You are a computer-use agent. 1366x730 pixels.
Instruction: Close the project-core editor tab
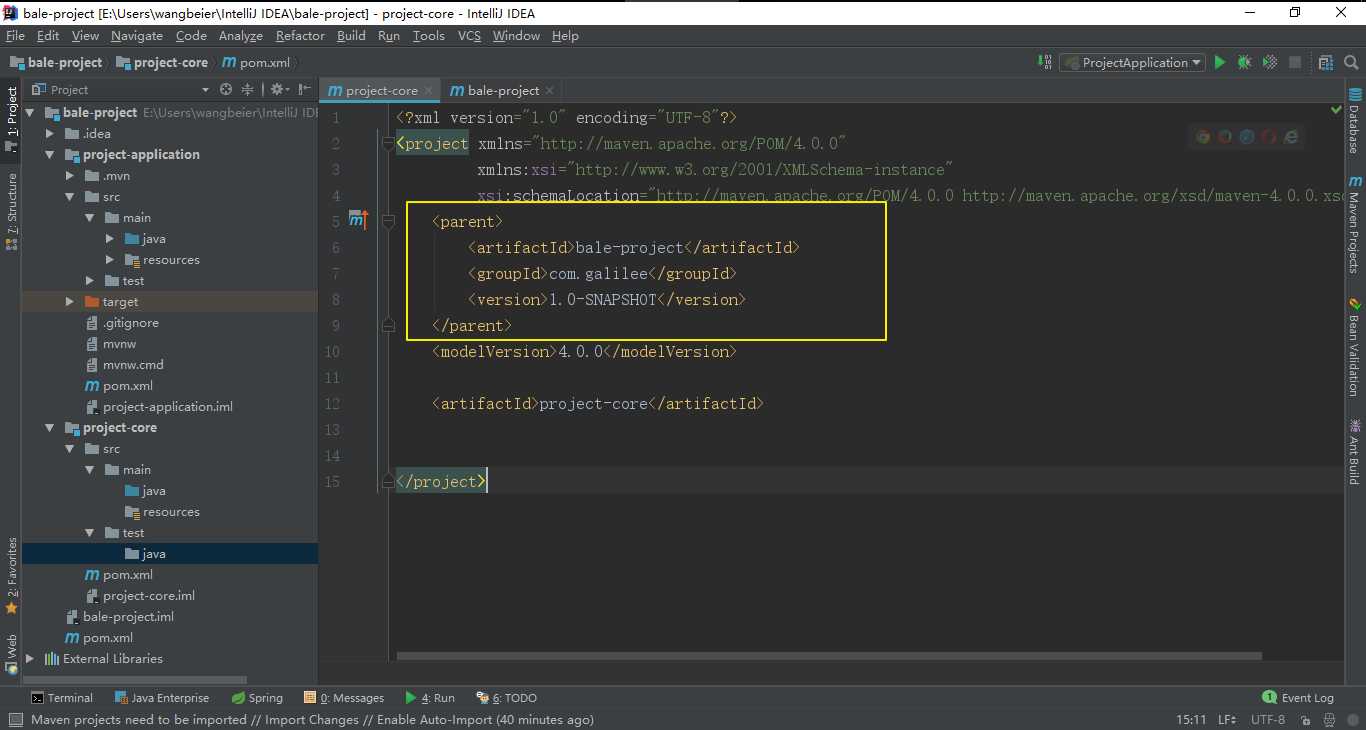click(x=429, y=90)
